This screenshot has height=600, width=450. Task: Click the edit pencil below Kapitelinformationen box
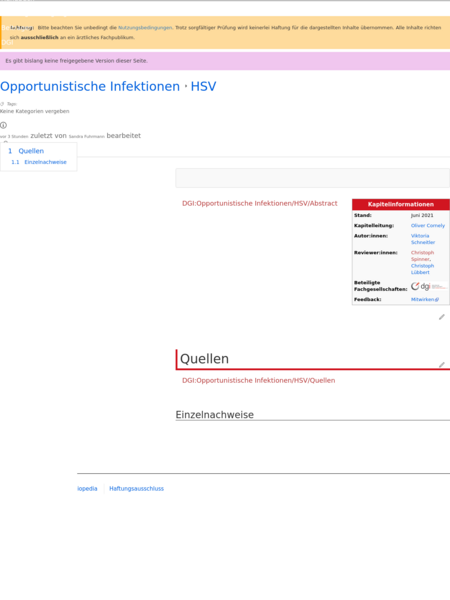point(442,317)
